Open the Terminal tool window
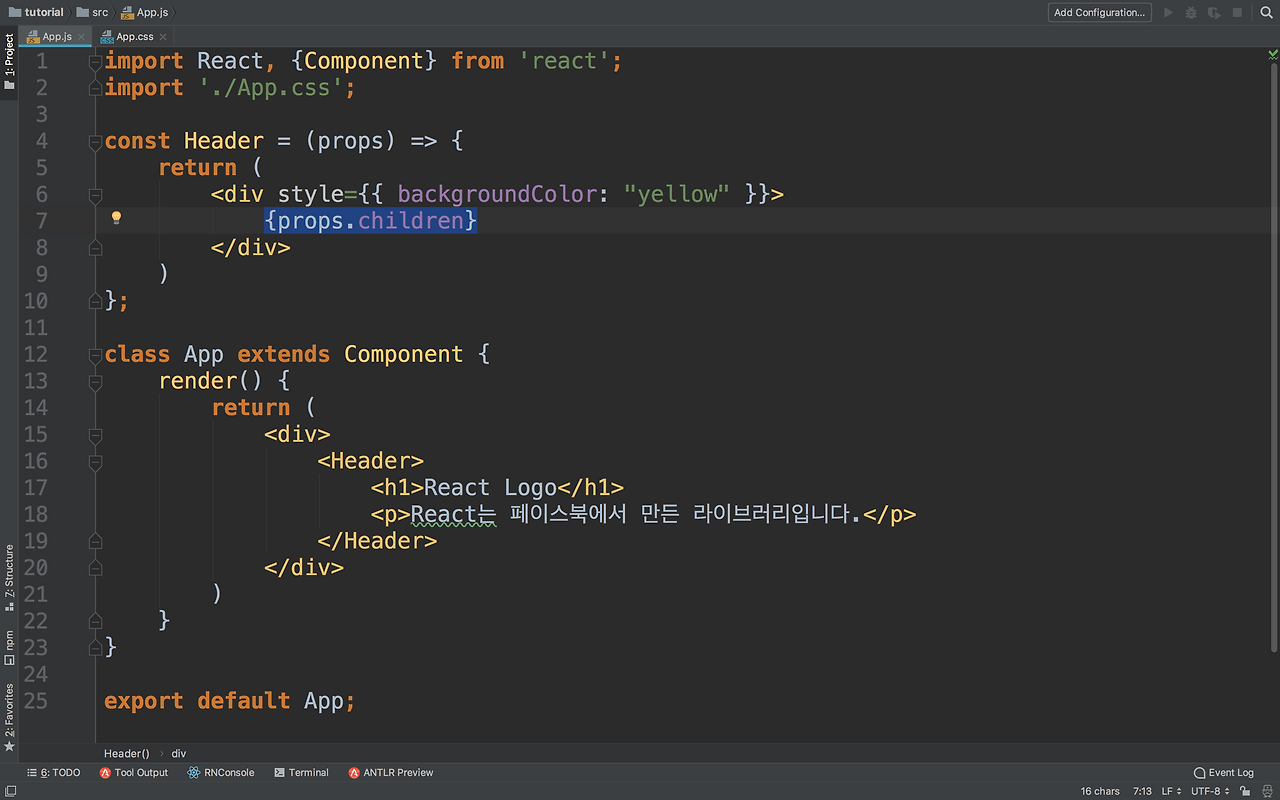1280x800 pixels. tap(301, 773)
